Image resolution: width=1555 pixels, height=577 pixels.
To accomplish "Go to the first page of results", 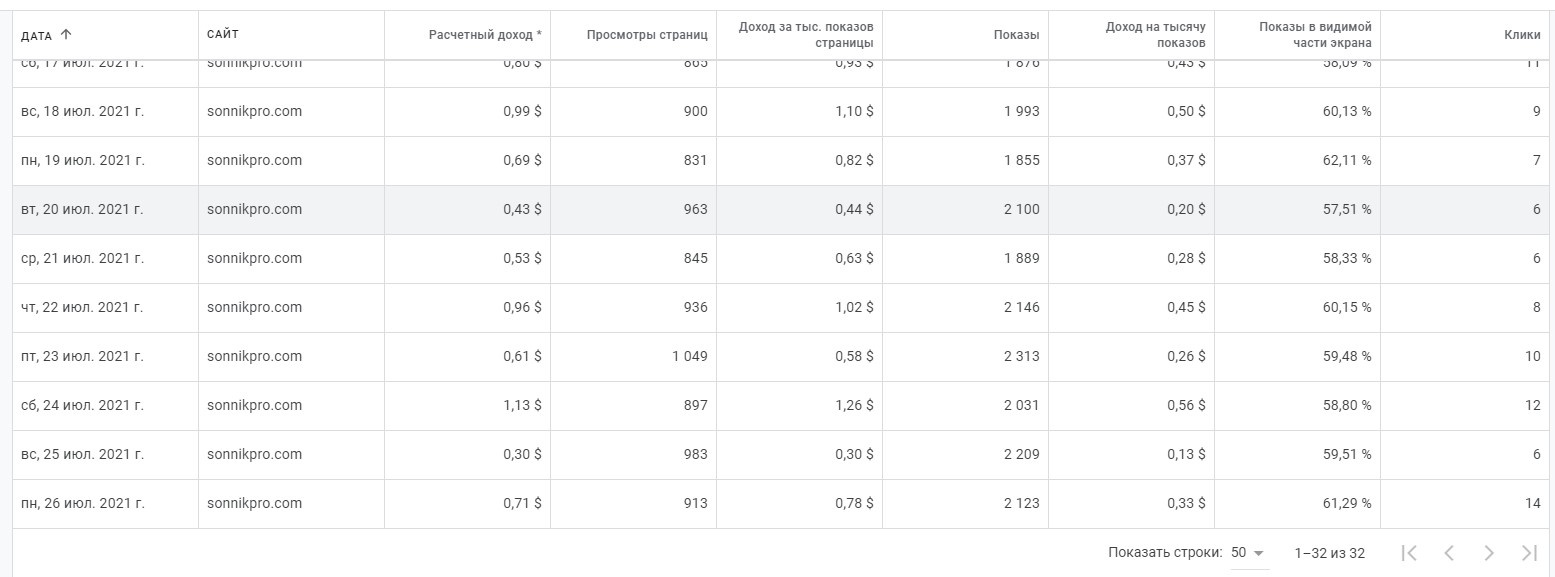I will click(x=1410, y=553).
